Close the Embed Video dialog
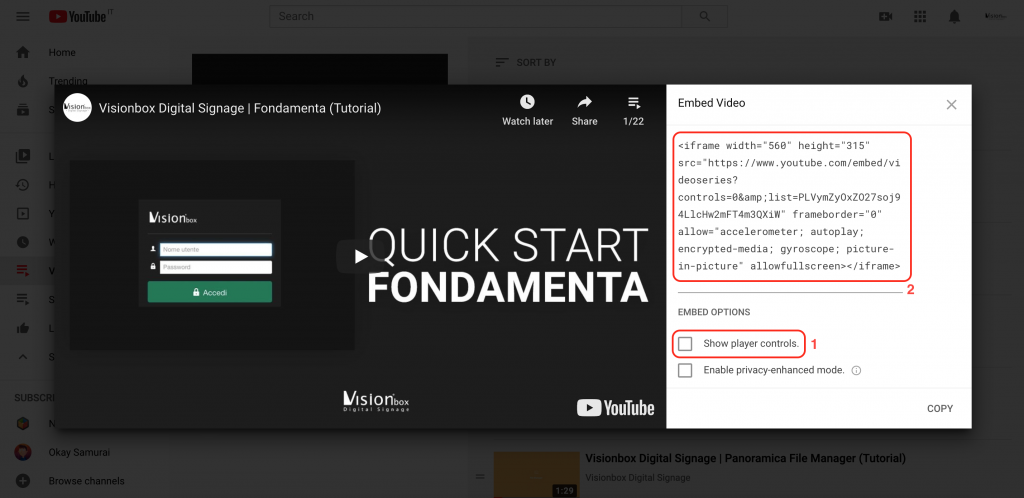This screenshot has width=1024, height=498. [x=952, y=104]
